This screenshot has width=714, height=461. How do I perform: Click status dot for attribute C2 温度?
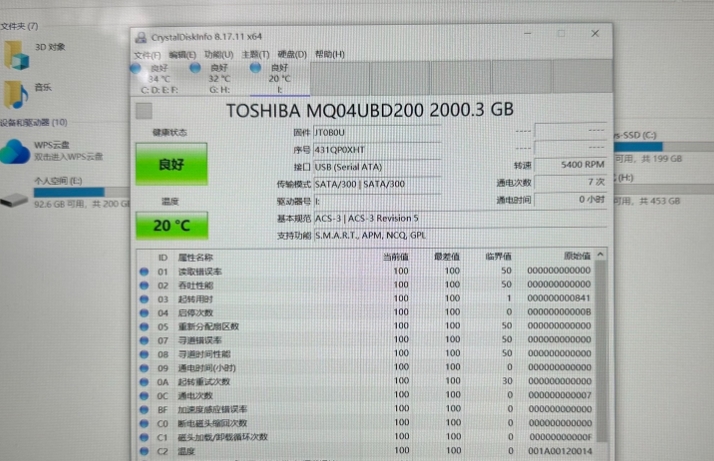[x=144, y=451]
